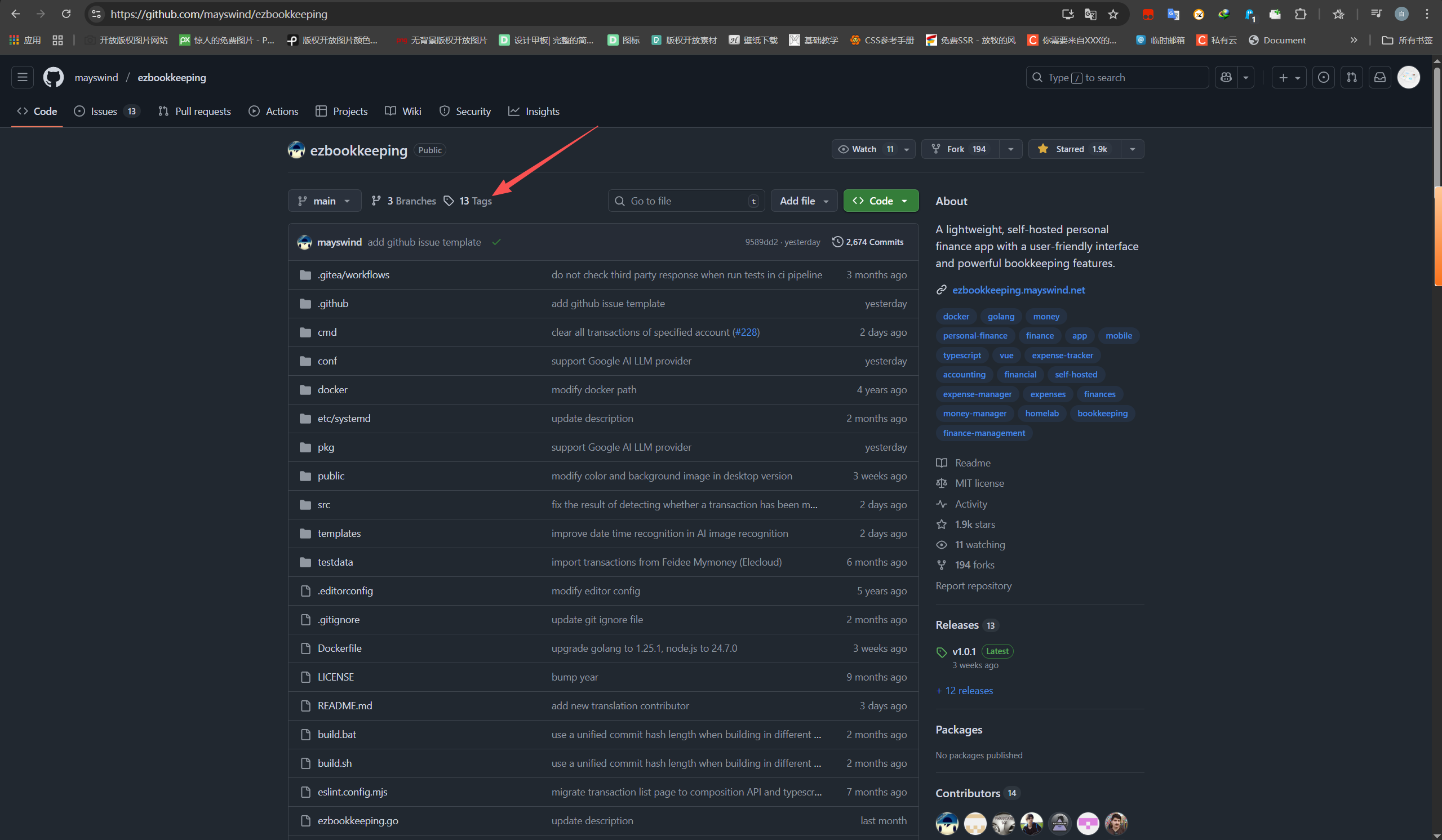The height and width of the screenshot is (840, 1442).
Task: Open the Copilot icon in header
Action: click(1226, 77)
